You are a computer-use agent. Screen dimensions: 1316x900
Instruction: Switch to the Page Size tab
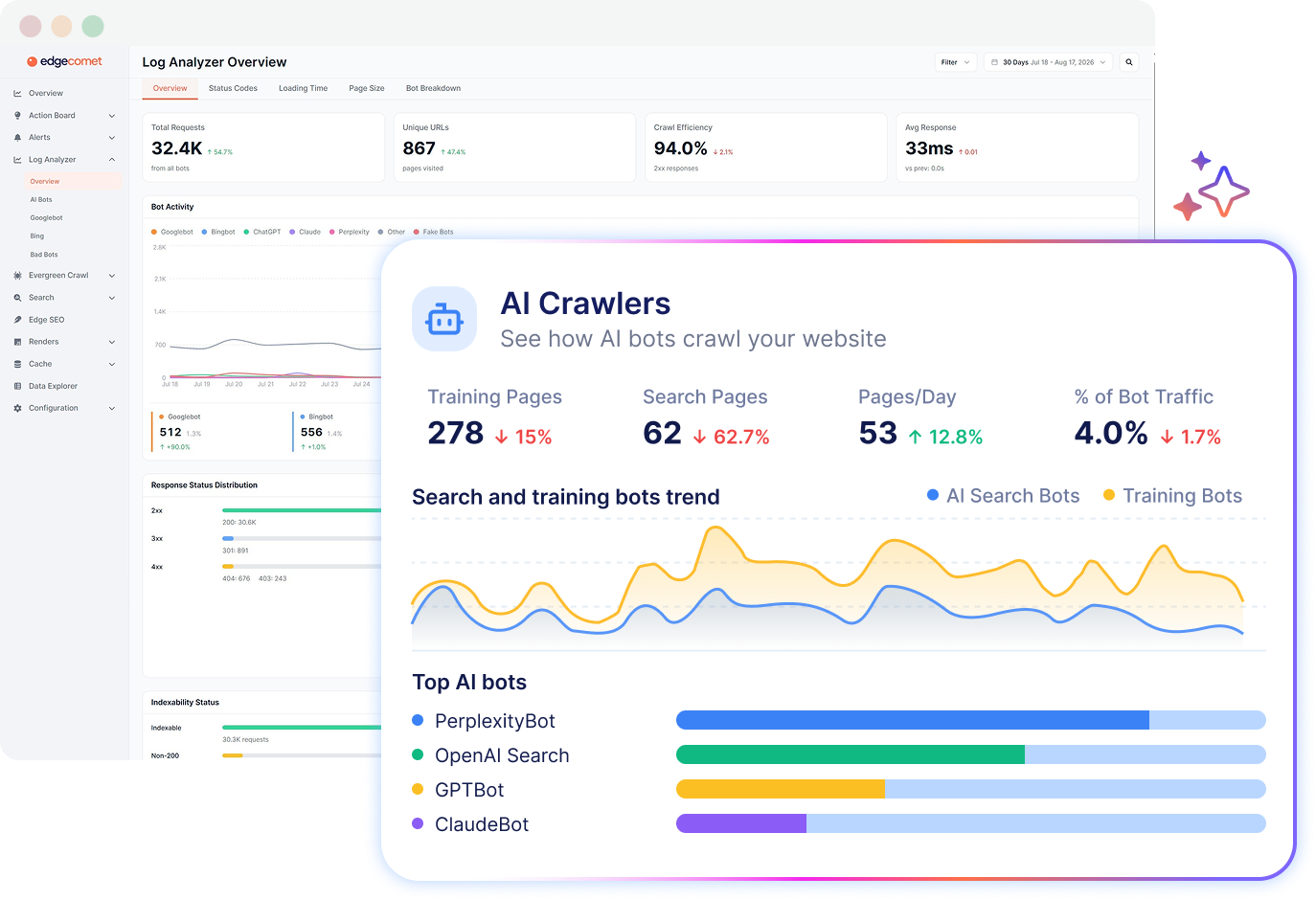point(367,88)
